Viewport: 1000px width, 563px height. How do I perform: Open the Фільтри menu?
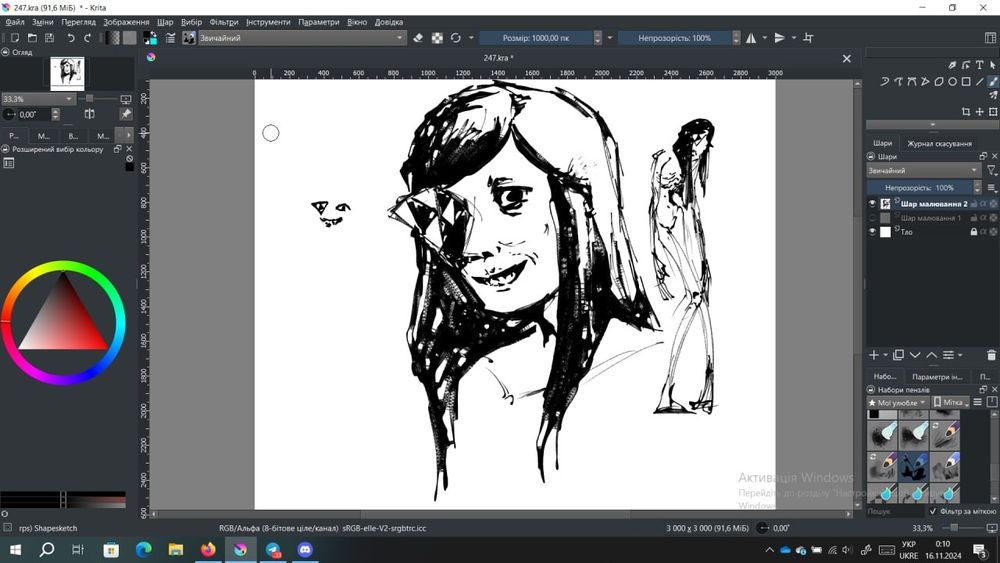tap(224, 22)
